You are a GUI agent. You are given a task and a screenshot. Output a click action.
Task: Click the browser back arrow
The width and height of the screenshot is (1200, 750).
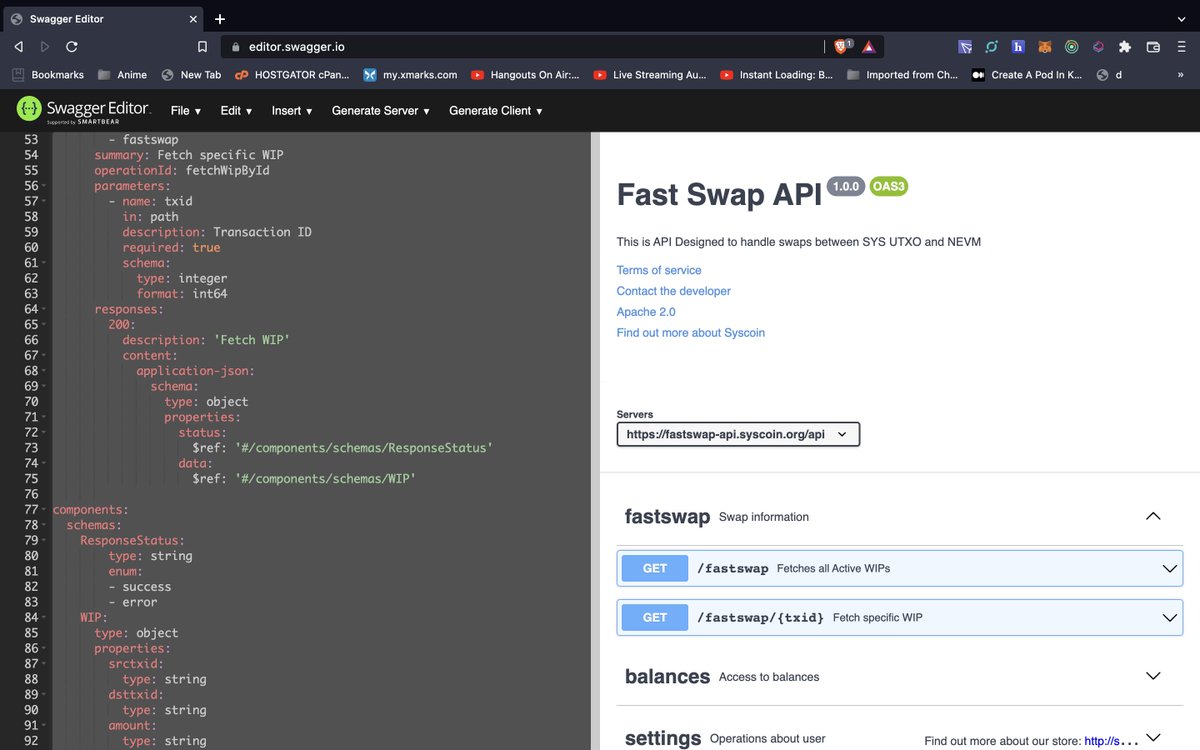19,46
